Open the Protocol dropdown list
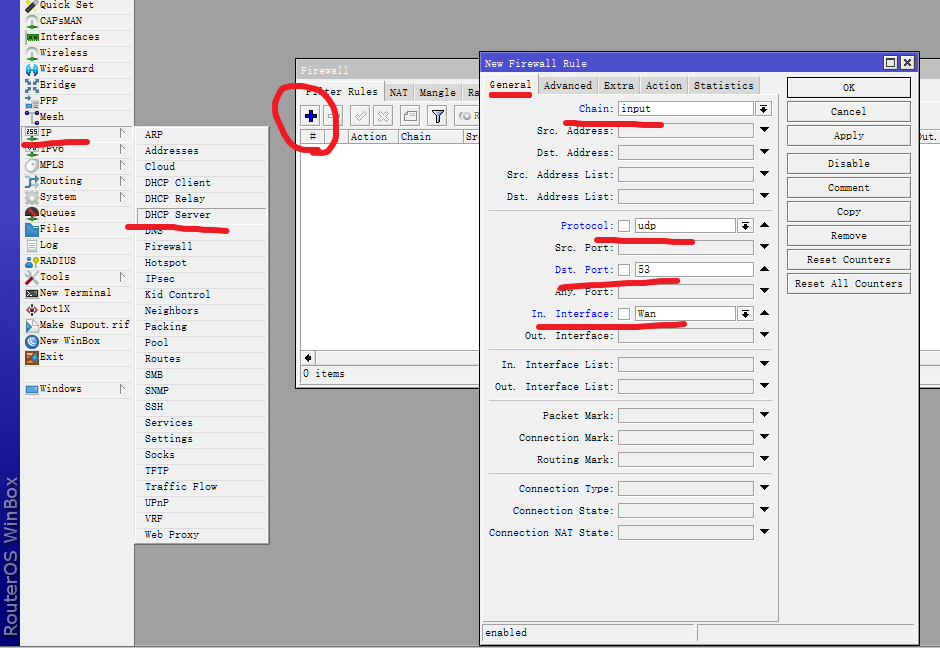 [x=745, y=226]
